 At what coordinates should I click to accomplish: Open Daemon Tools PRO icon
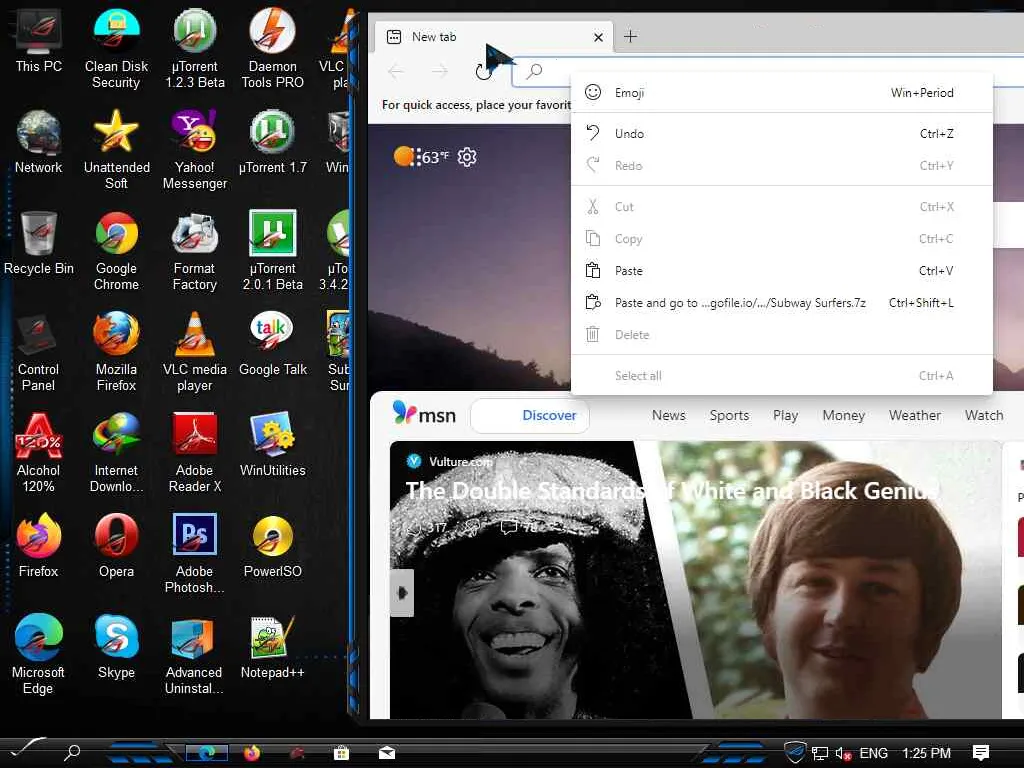(272, 47)
